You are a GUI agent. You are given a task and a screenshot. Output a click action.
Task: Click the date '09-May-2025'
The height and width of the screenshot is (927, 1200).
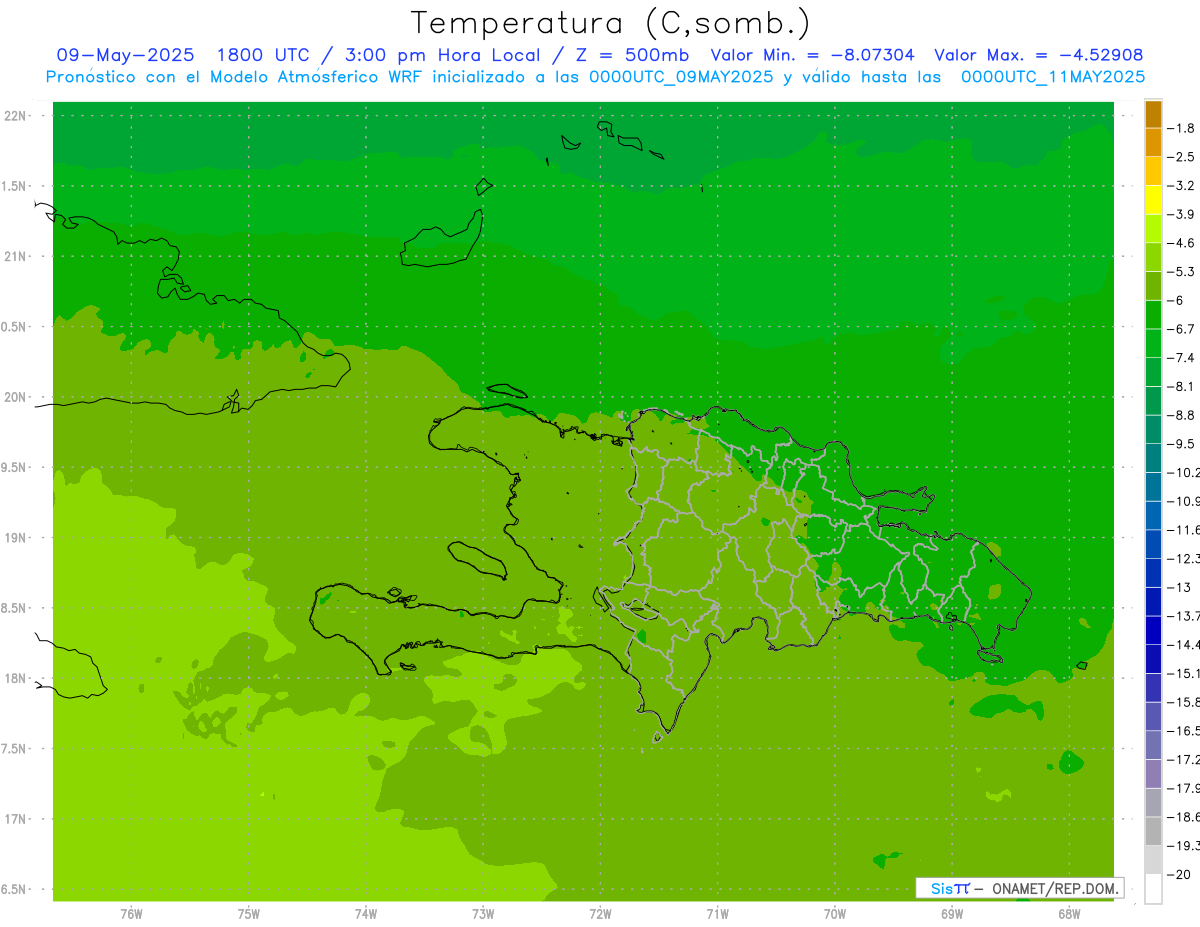click(x=125, y=55)
